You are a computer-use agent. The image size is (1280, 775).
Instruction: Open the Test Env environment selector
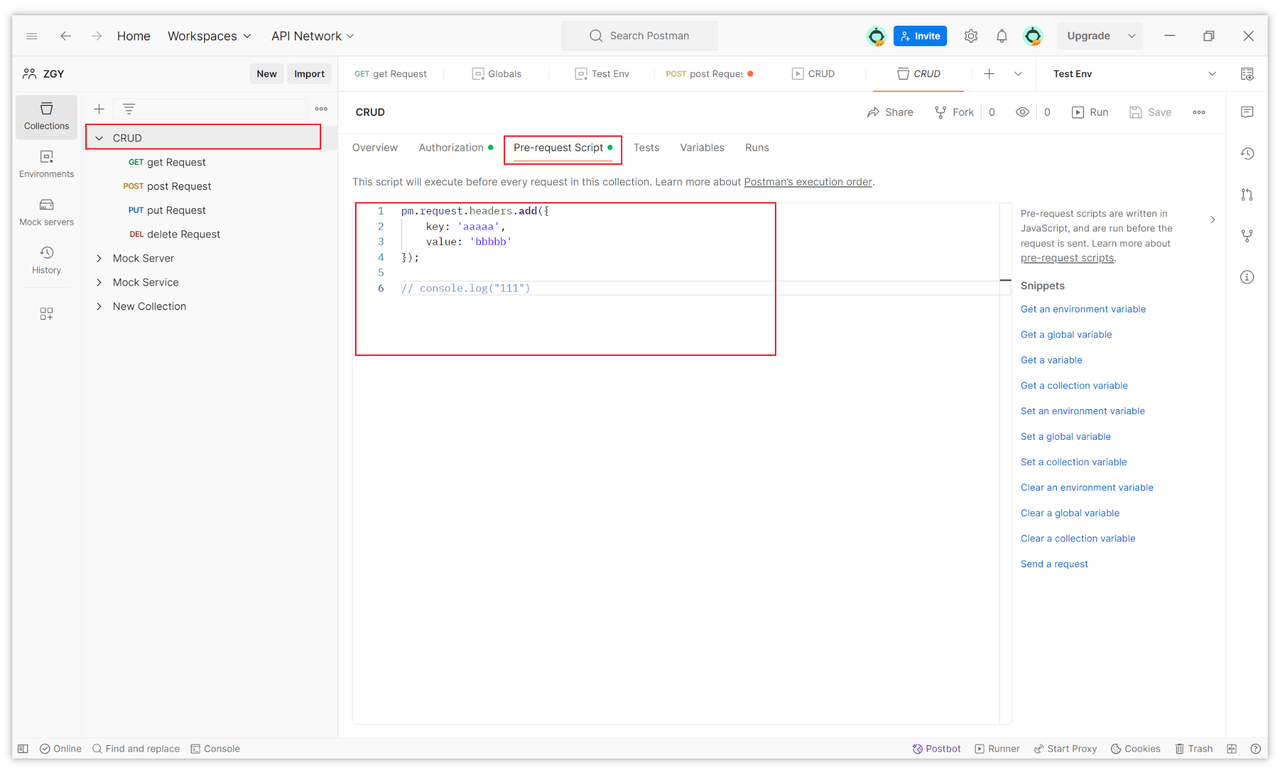point(1134,74)
